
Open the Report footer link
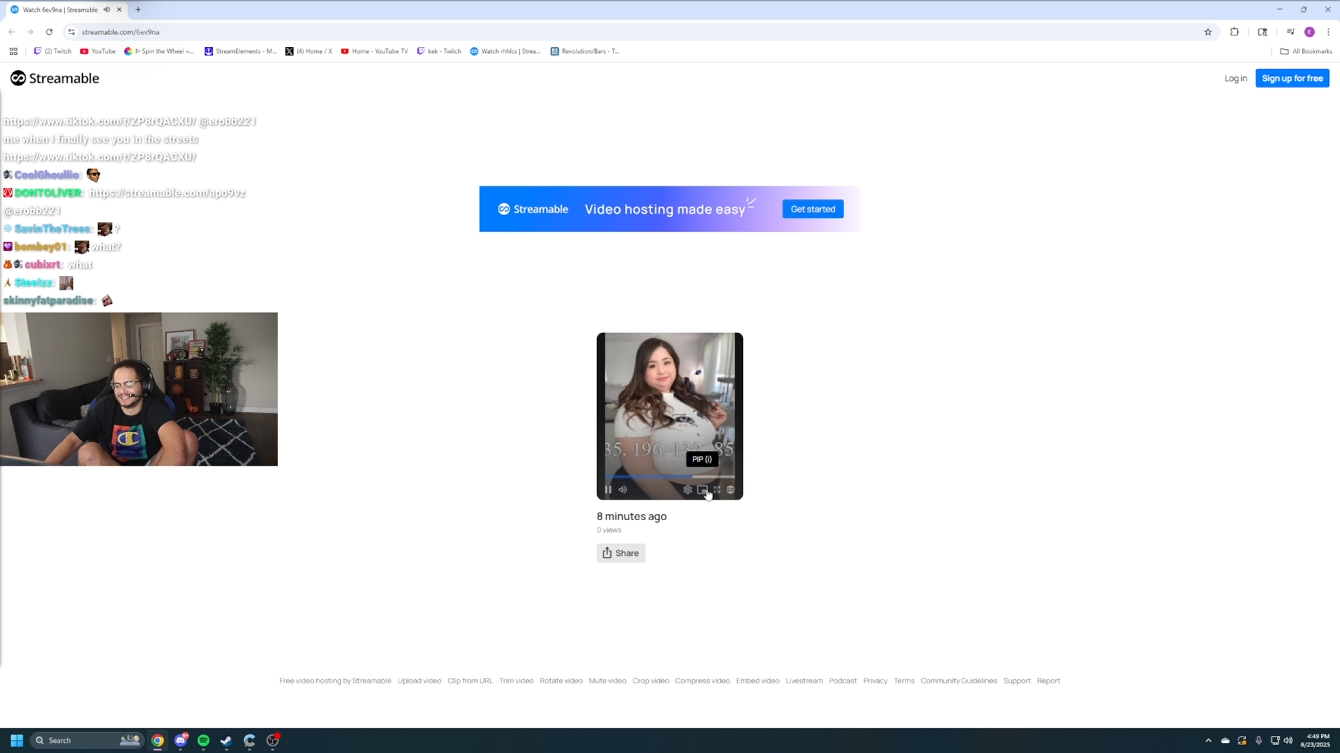point(1048,681)
